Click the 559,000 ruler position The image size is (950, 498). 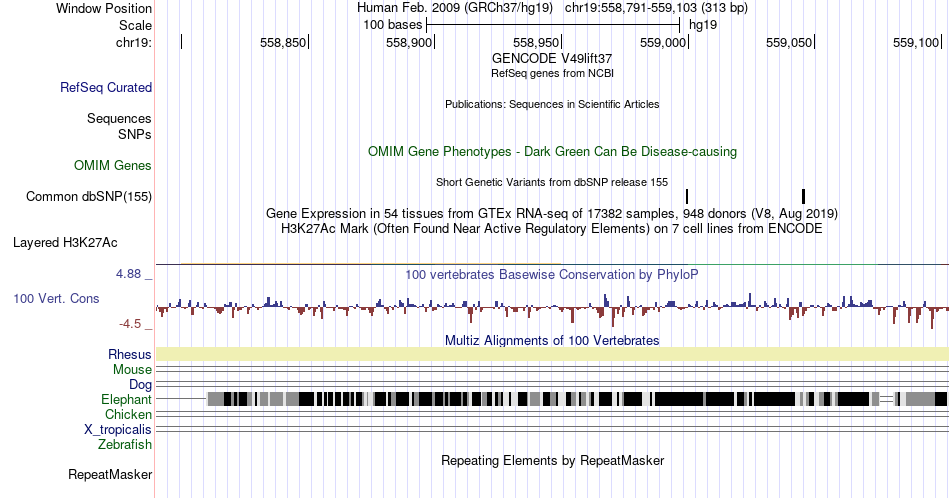pyautogui.click(x=663, y=42)
